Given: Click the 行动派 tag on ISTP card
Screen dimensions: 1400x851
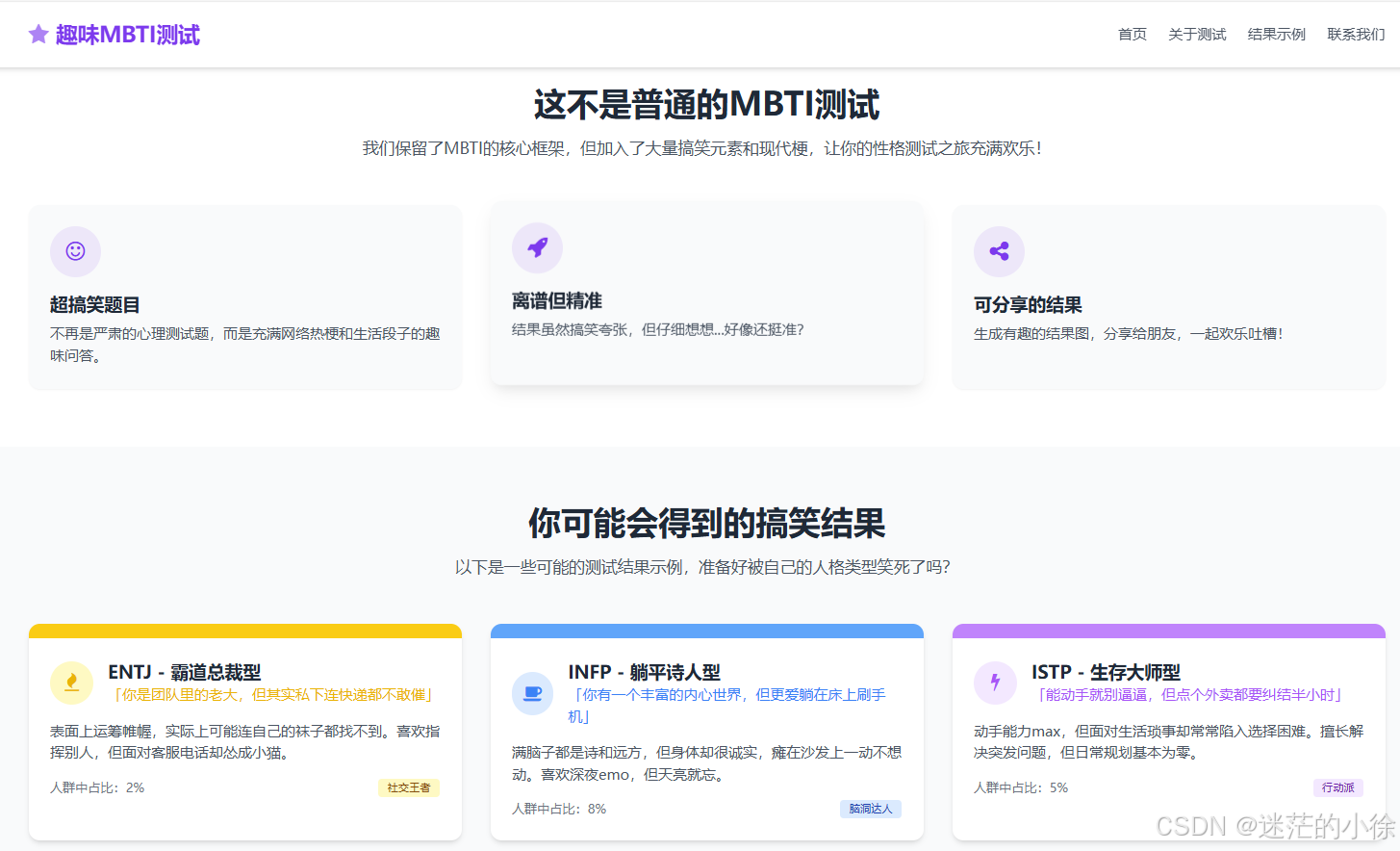Looking at the screenshot, I should pyautogui.click(x=1338, y=787).
